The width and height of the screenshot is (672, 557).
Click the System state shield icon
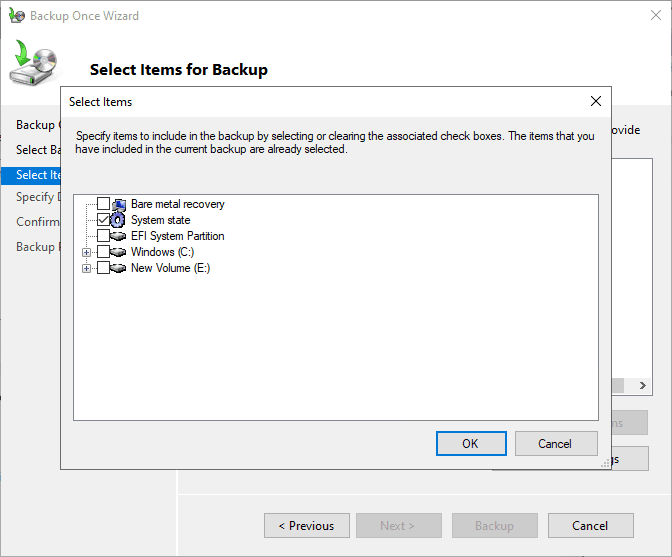point(119,220)
